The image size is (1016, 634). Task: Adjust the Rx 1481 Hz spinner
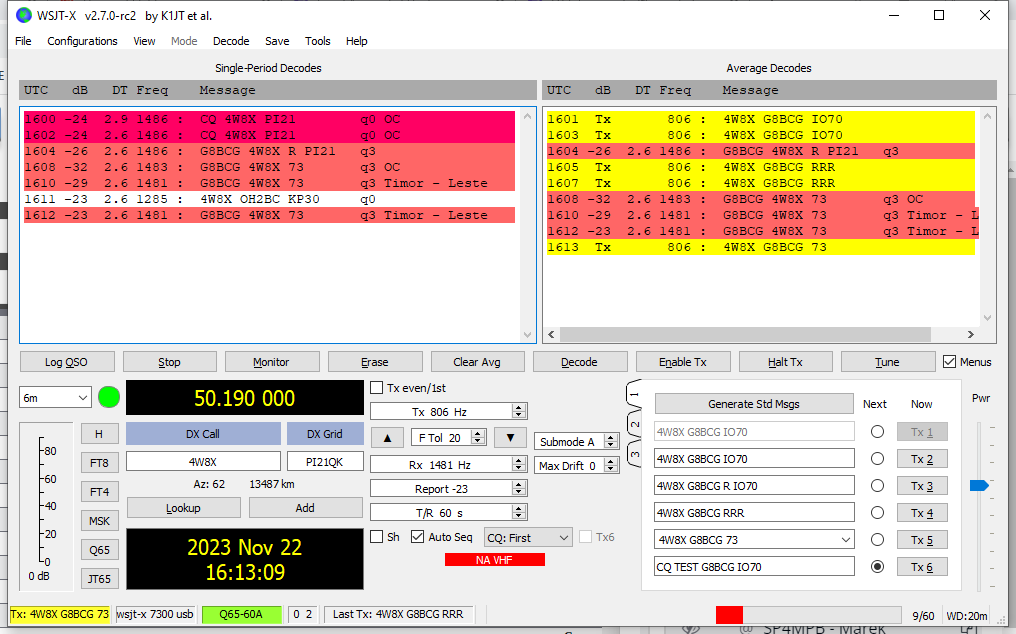[x=518, y=465]
